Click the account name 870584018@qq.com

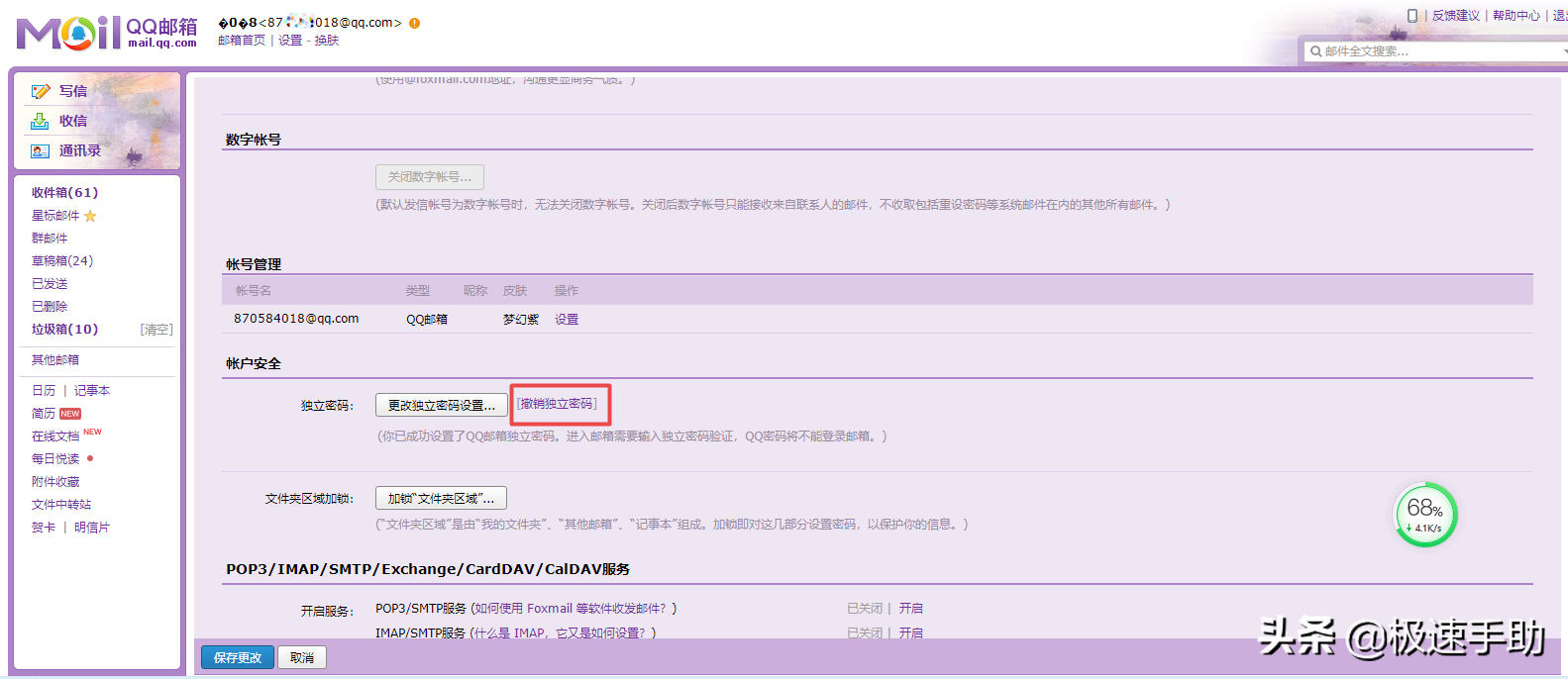coord(296,319)
